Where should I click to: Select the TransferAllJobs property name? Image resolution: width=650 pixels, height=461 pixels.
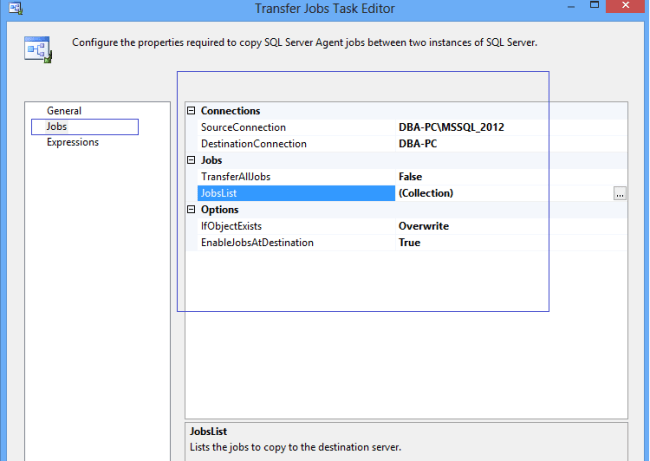click(236, 177)
